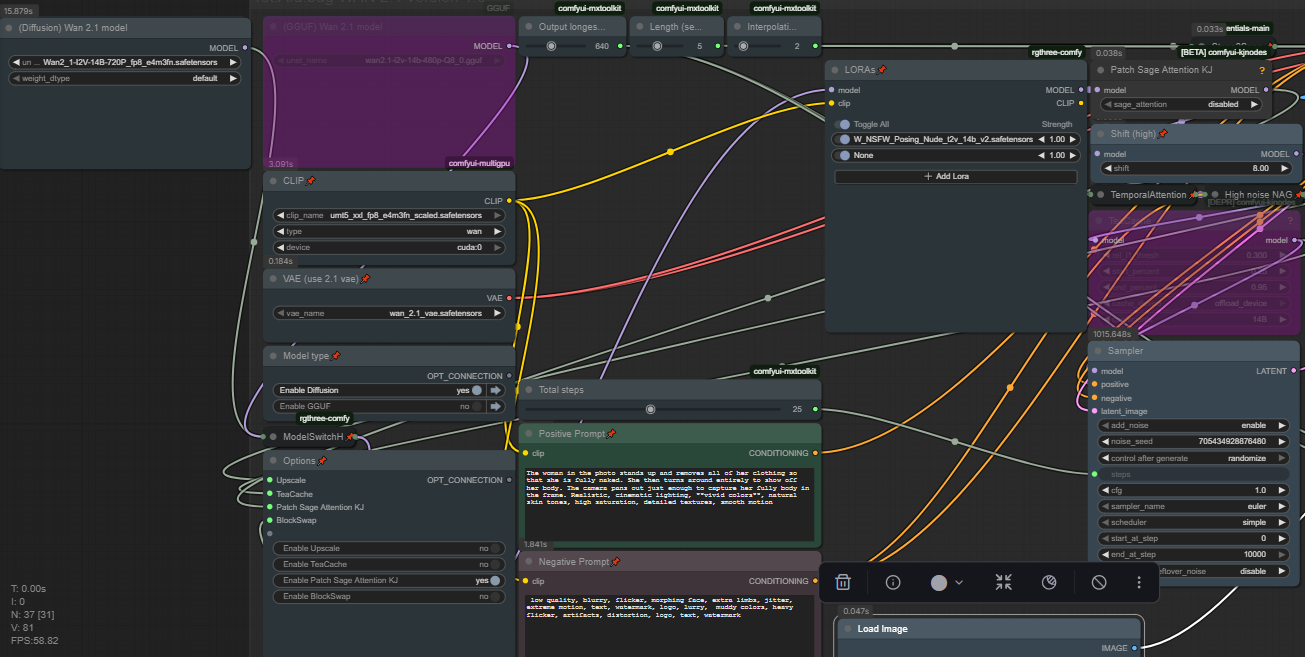Switch the Toggle All LoRAs switch

[x=844, y=125]
